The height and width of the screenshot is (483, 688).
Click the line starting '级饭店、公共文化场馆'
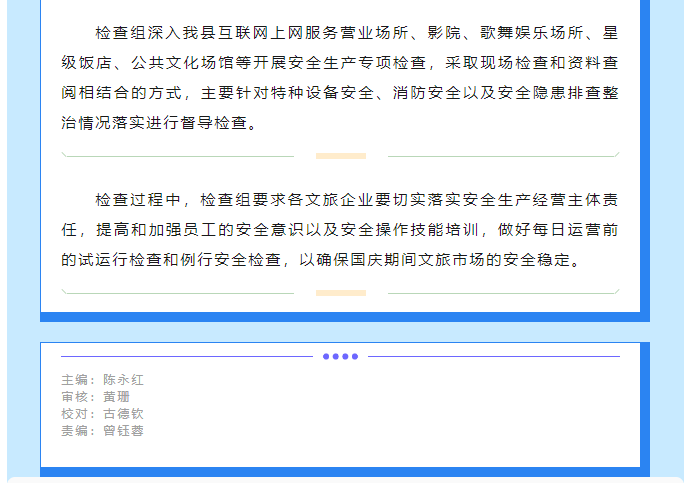tap(340, 63)
